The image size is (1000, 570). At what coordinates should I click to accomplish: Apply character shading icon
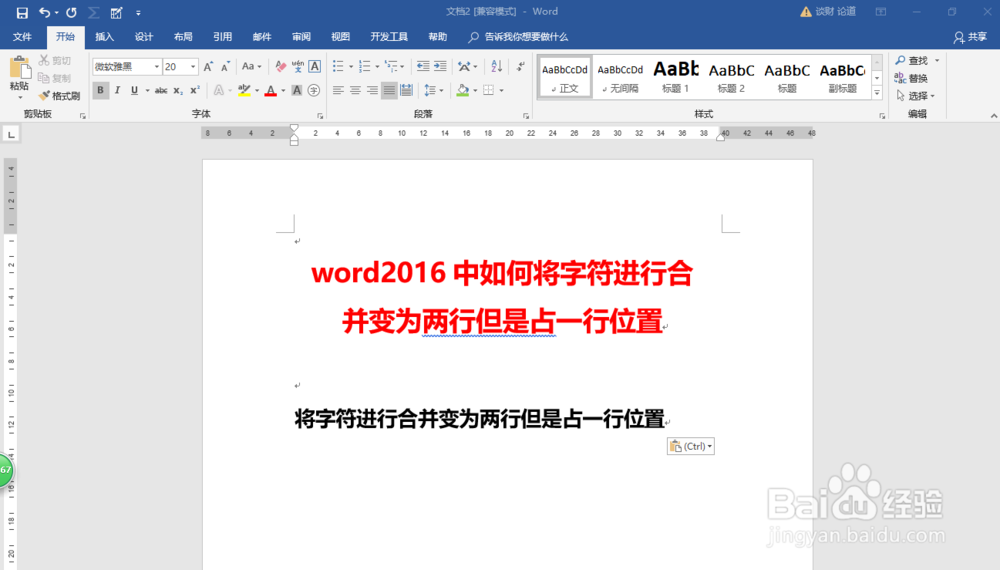[x=297, y=91]
